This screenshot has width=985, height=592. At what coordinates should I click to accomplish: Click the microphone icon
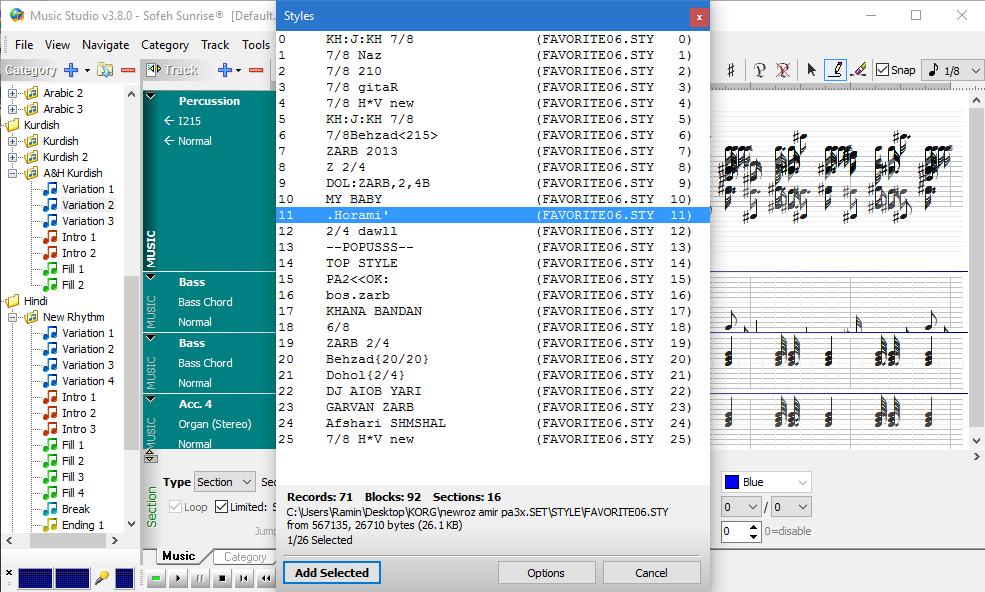click(x=101, y=578)
